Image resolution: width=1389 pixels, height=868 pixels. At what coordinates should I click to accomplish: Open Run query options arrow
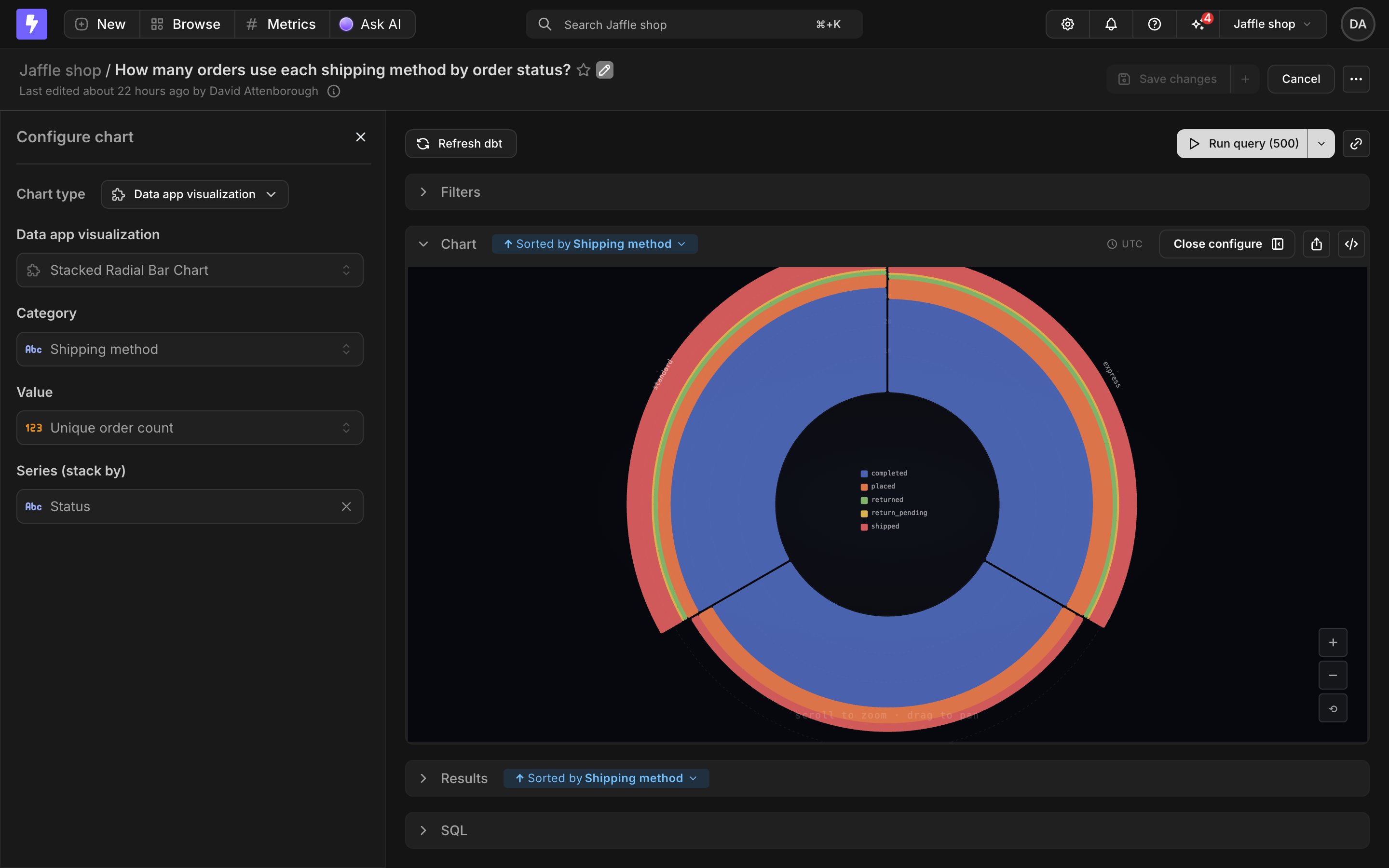tap(1321, 144)
